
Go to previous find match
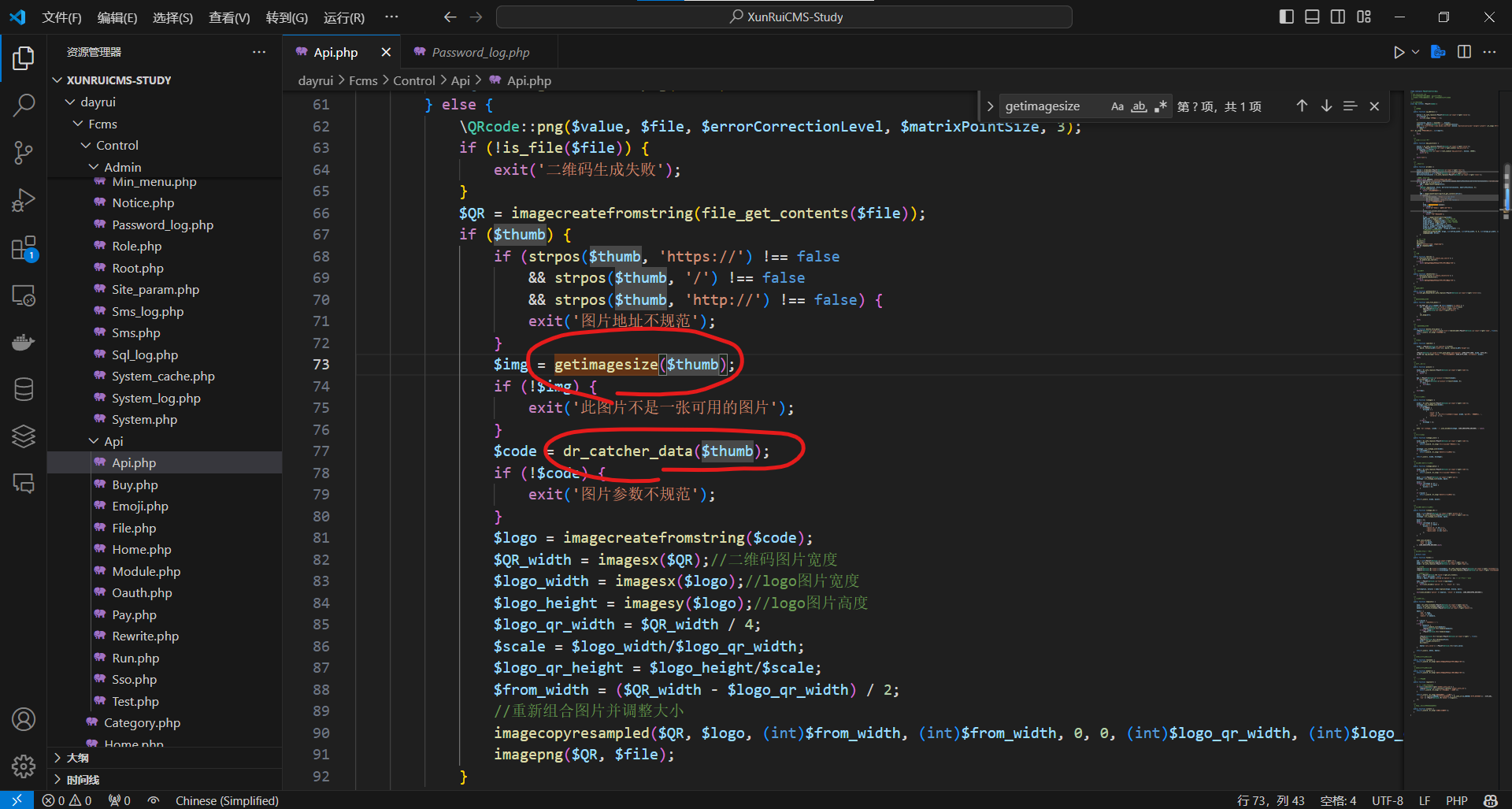(1302, 106)
